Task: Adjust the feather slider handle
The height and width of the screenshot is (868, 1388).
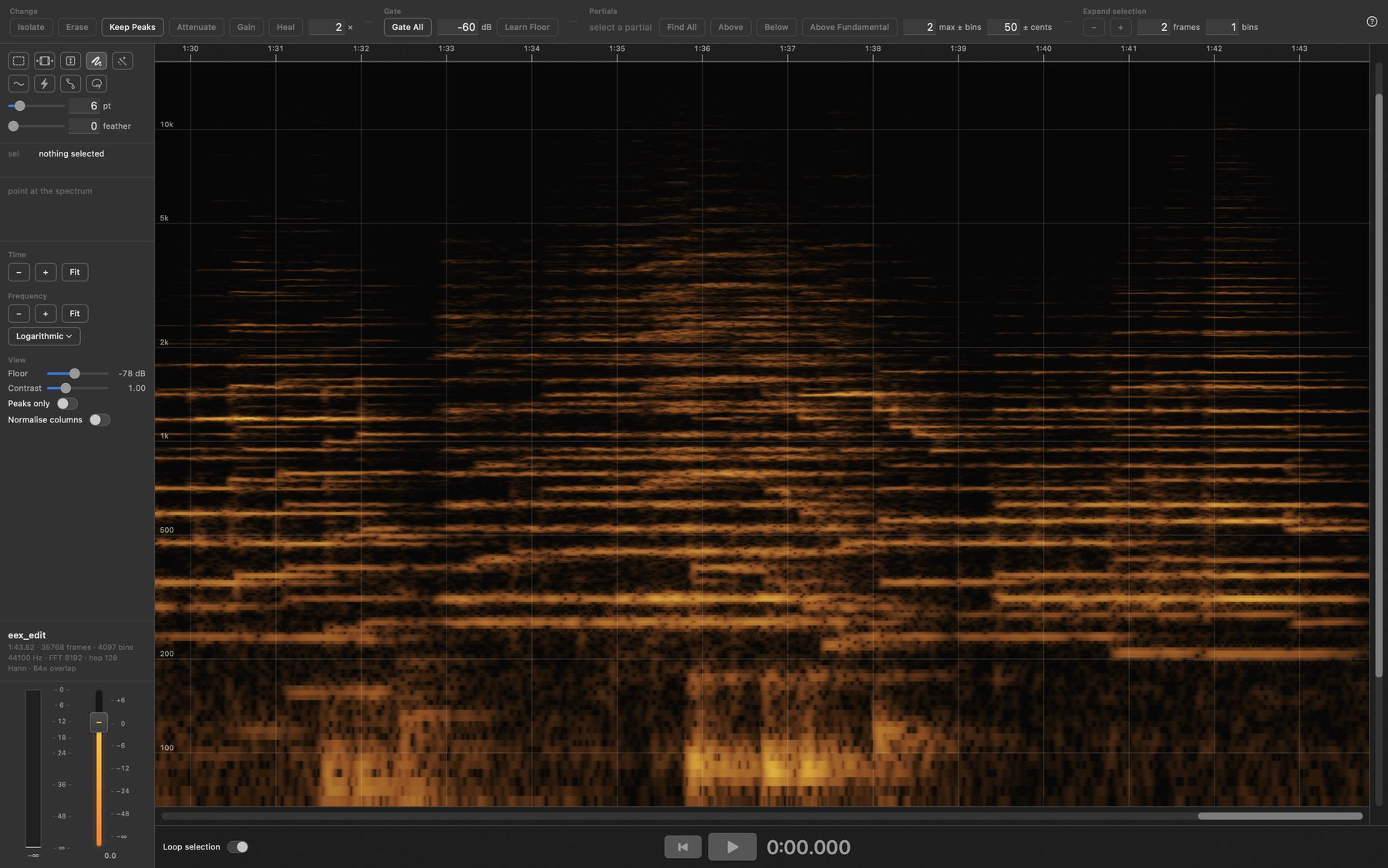Action: point(13,126)
